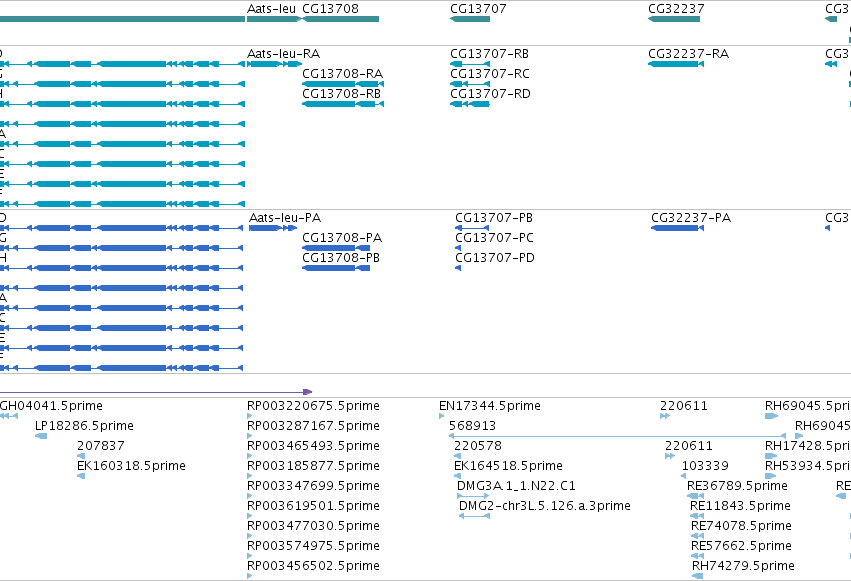Select the CG32237-PA protein glyph
Viewport: 851px width, 581px height.
[677, 228]
